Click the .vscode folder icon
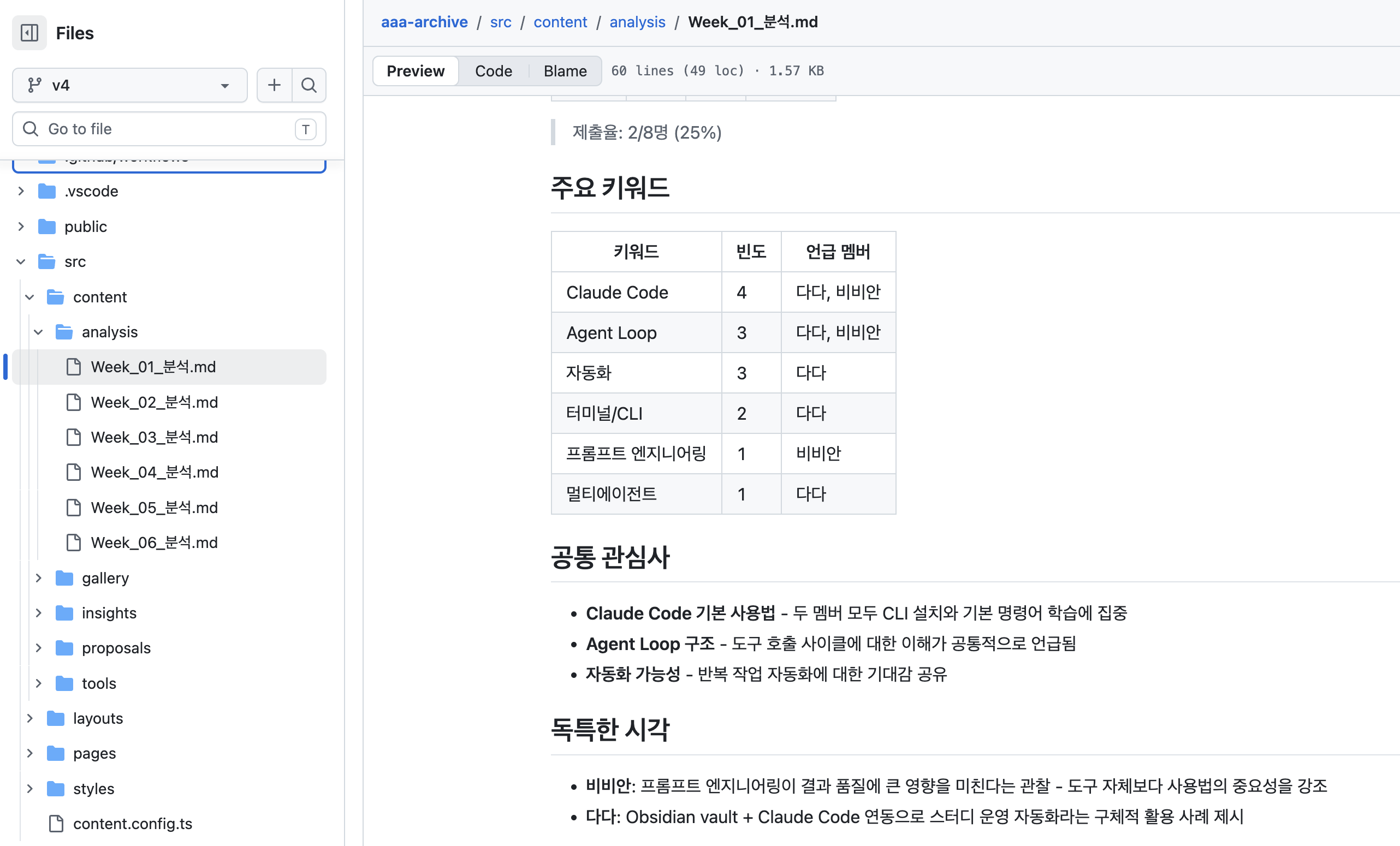The image size is (1400, 846). click(x=46, y=192)
